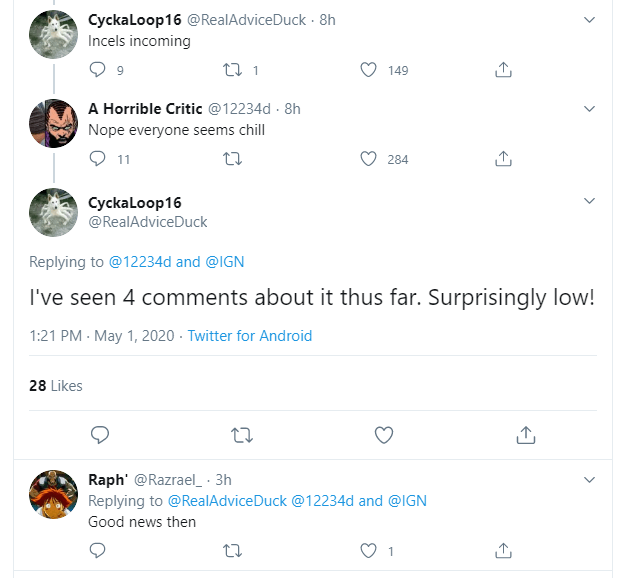Share 'Nope everyone seems chill' tweet
Viewport: 620px width, 578px height.
click(504, 159)
